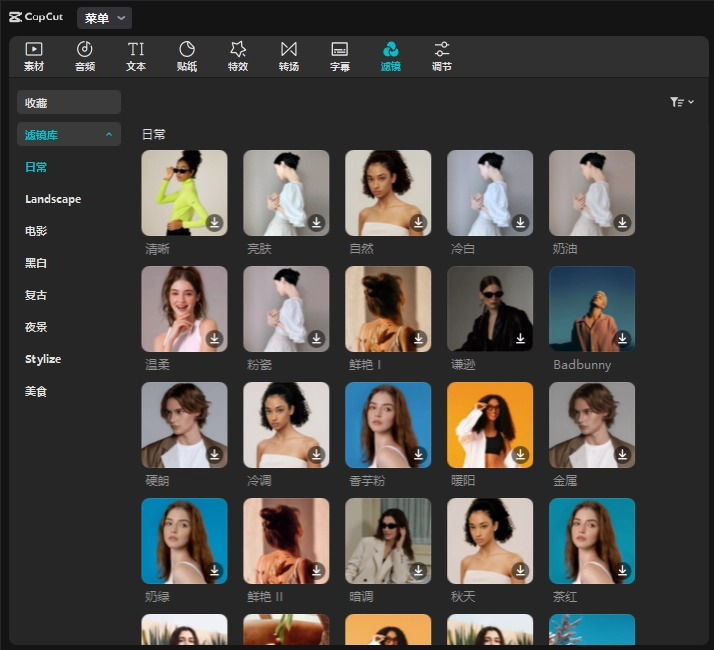
Task: Select the 日常 category
Action: [x=36, y=167]
